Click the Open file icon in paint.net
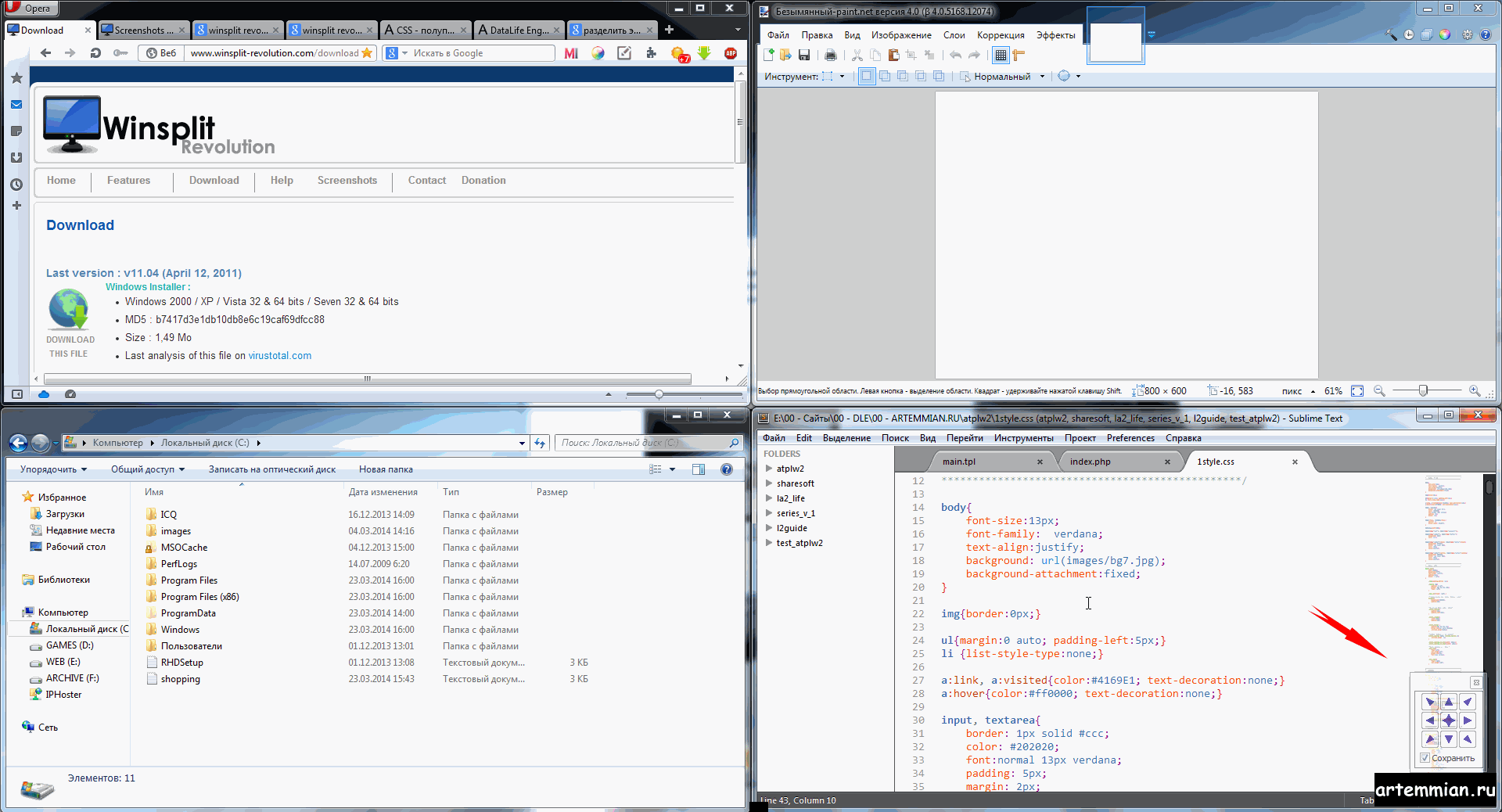This screenshot has width=1502, height=812. coord(785,55)
